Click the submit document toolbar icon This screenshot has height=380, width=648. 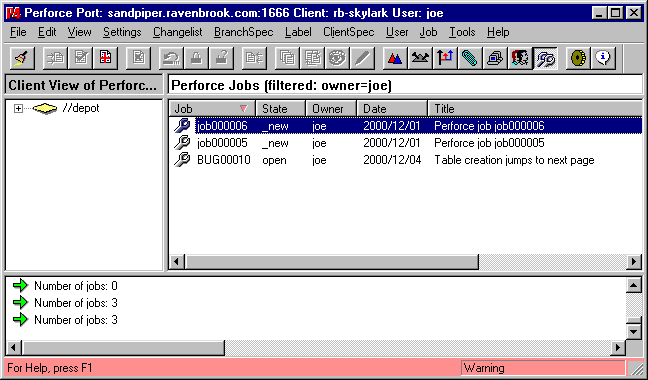pos(138,58)
